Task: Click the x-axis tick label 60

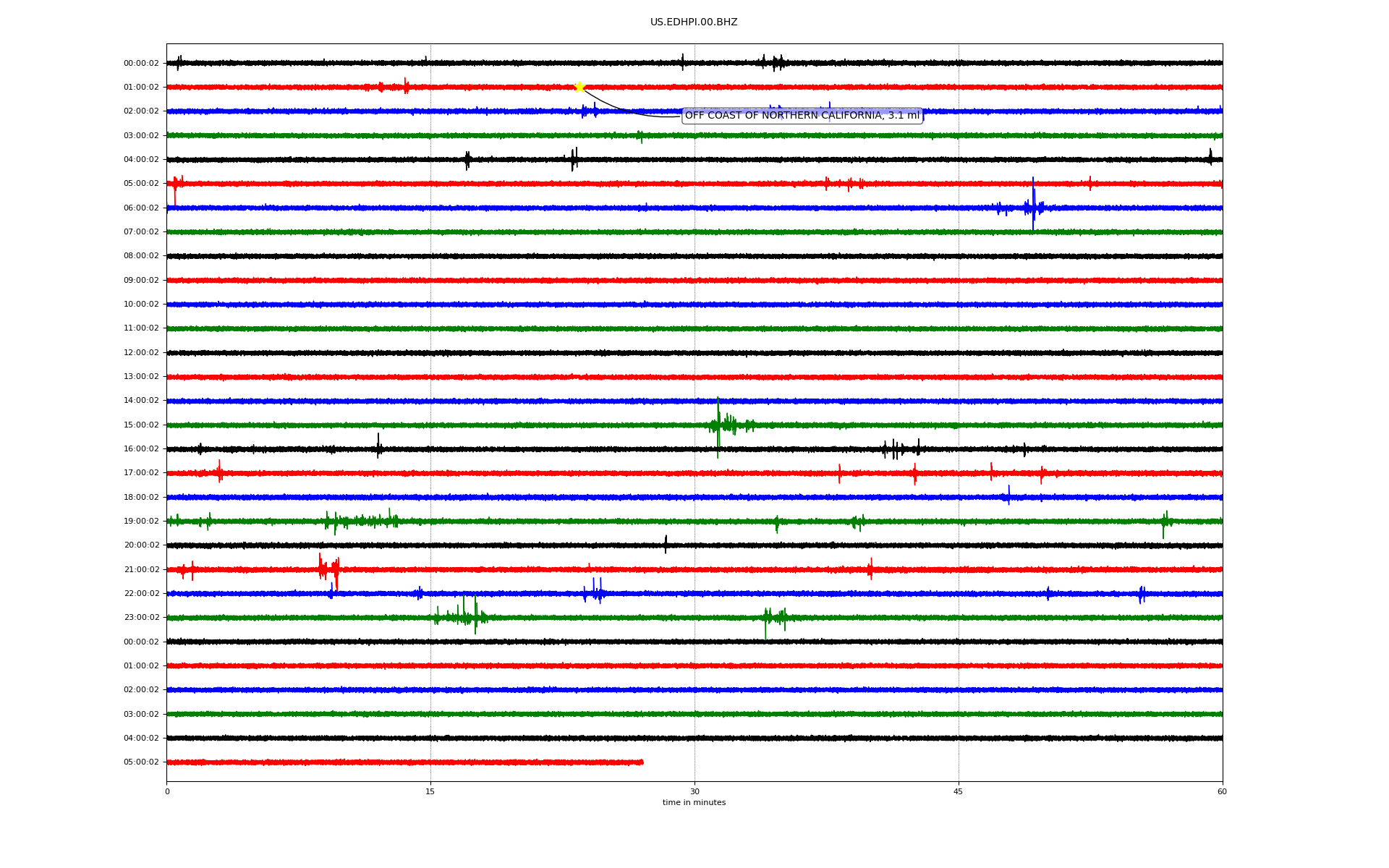Action: [1222, 792]
